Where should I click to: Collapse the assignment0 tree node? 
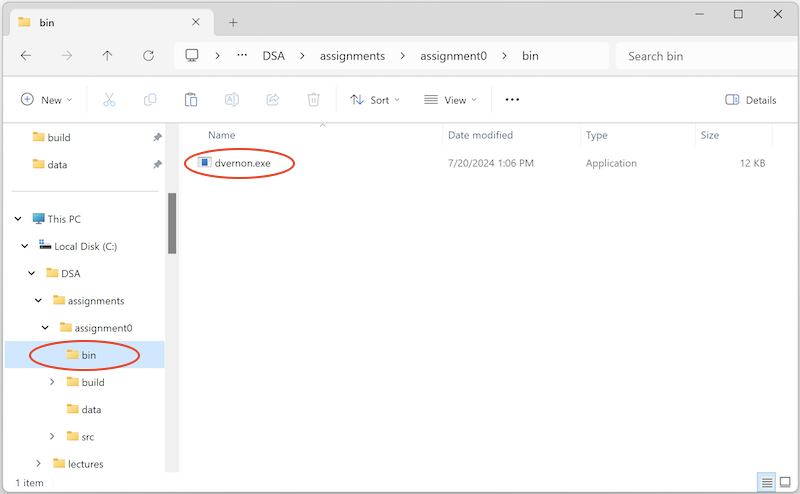[x=46, y=328]
